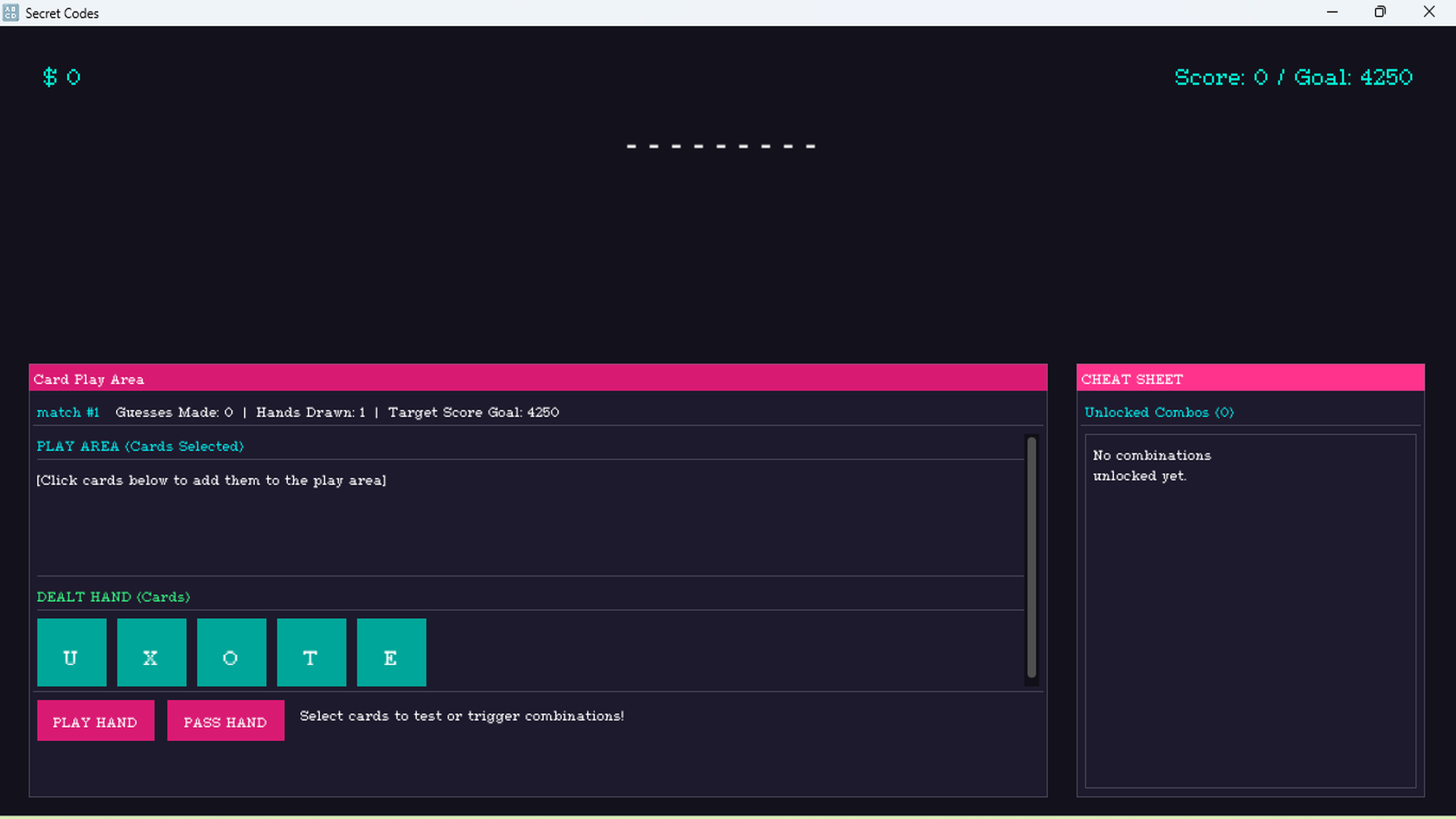The image size is (1456, 819).
Task: Add the O card to play area
Action: pos(231,652)
